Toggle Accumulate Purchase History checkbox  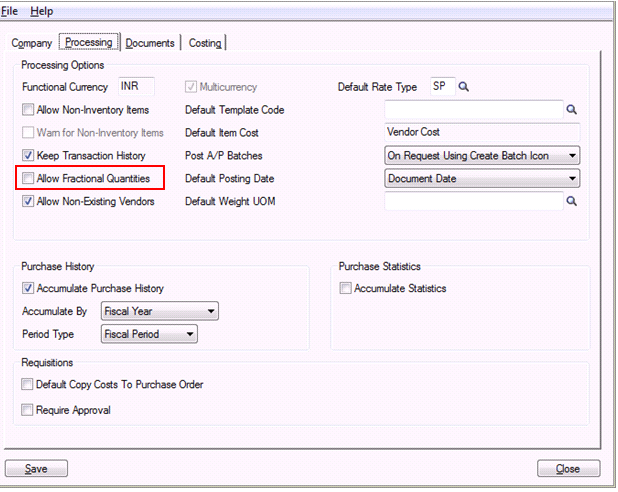pos(28,288)
